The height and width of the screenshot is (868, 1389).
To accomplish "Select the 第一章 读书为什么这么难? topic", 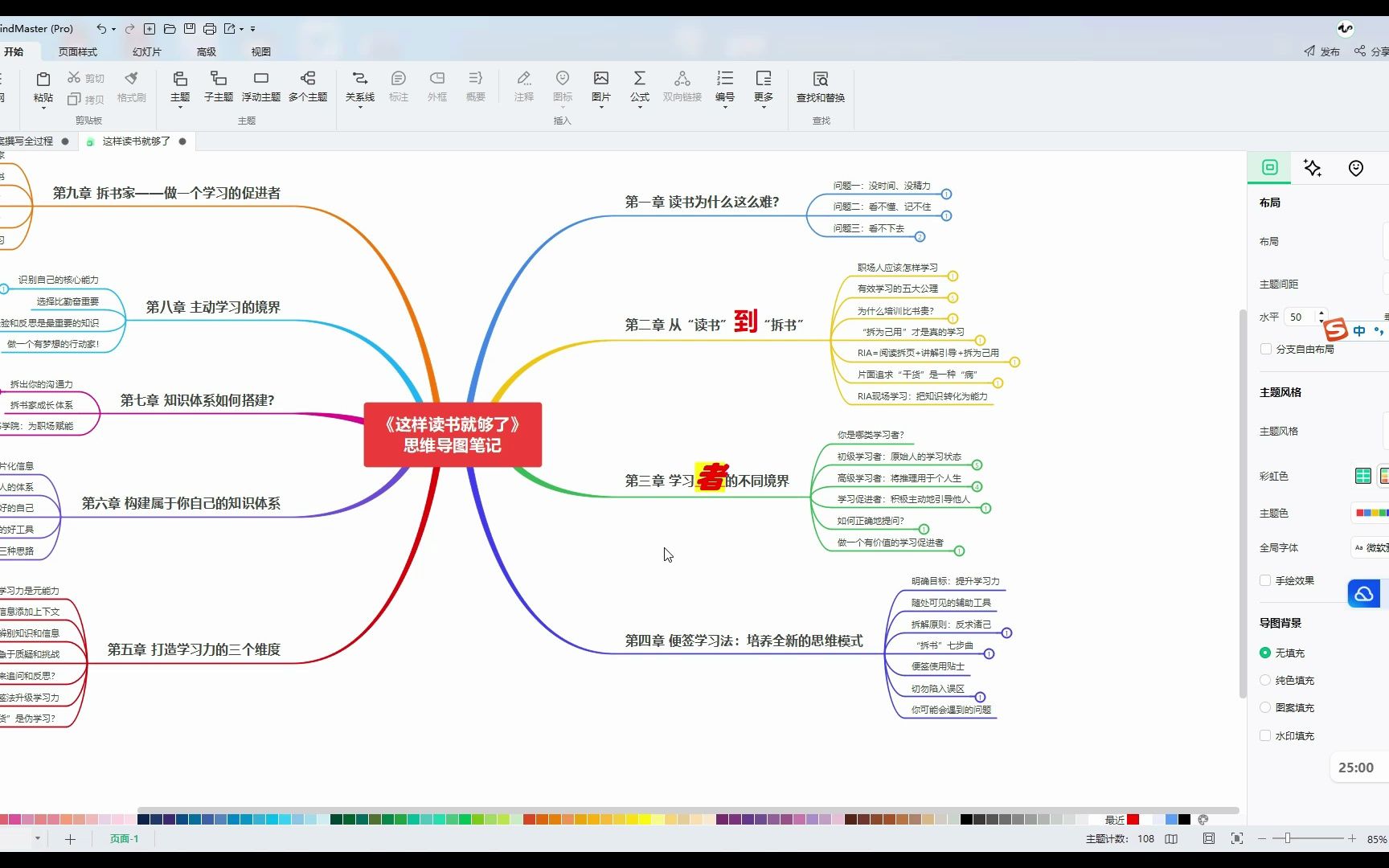I will click(702, 202).
